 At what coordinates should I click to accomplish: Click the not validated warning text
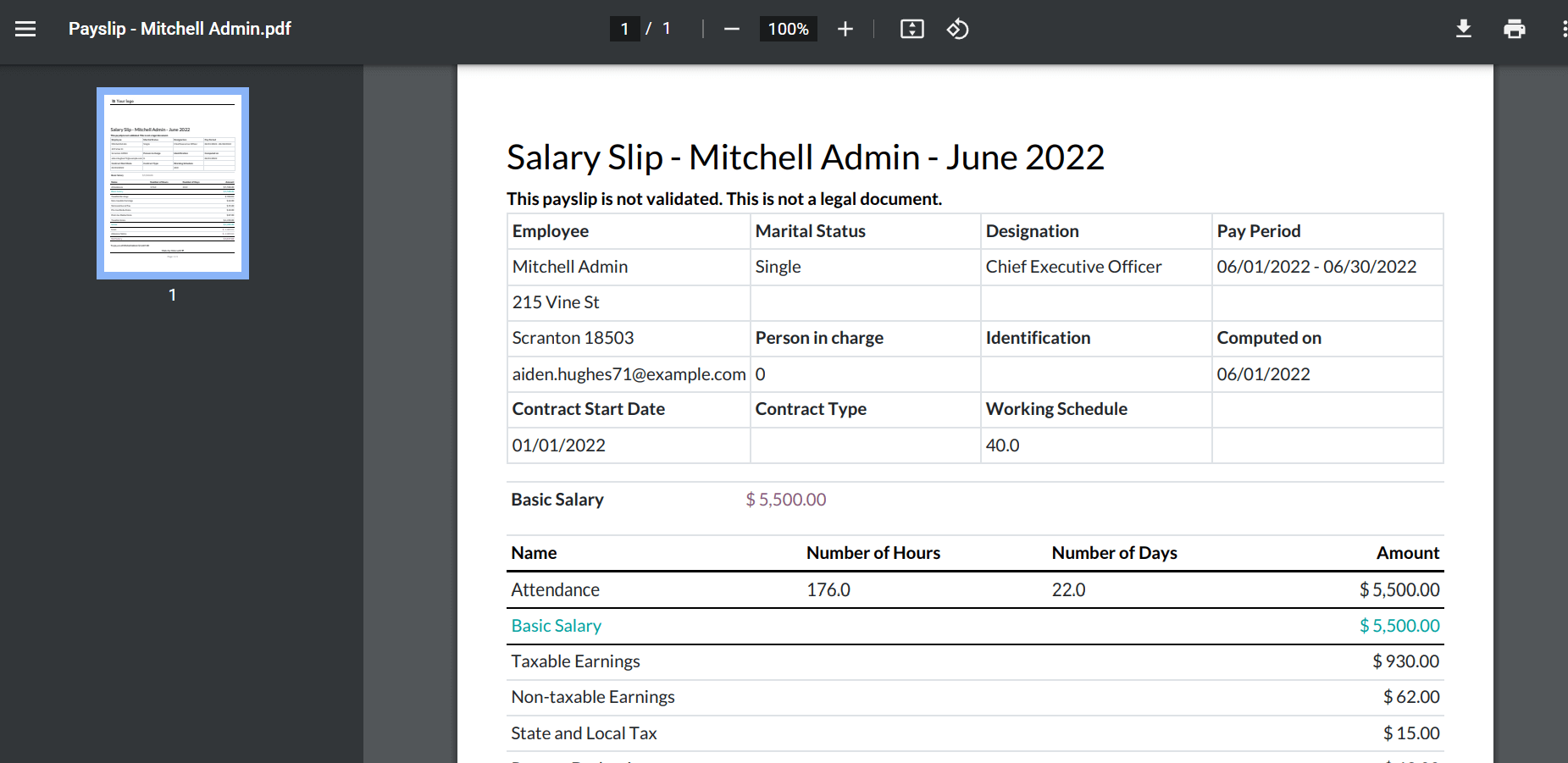tap(723, 199)
